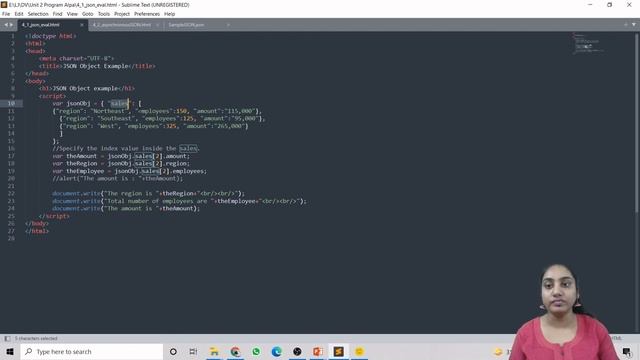The width and height of the screenshot is (640, 360).
Task: Open the Windows Start menu
Action: click(10, 351)
